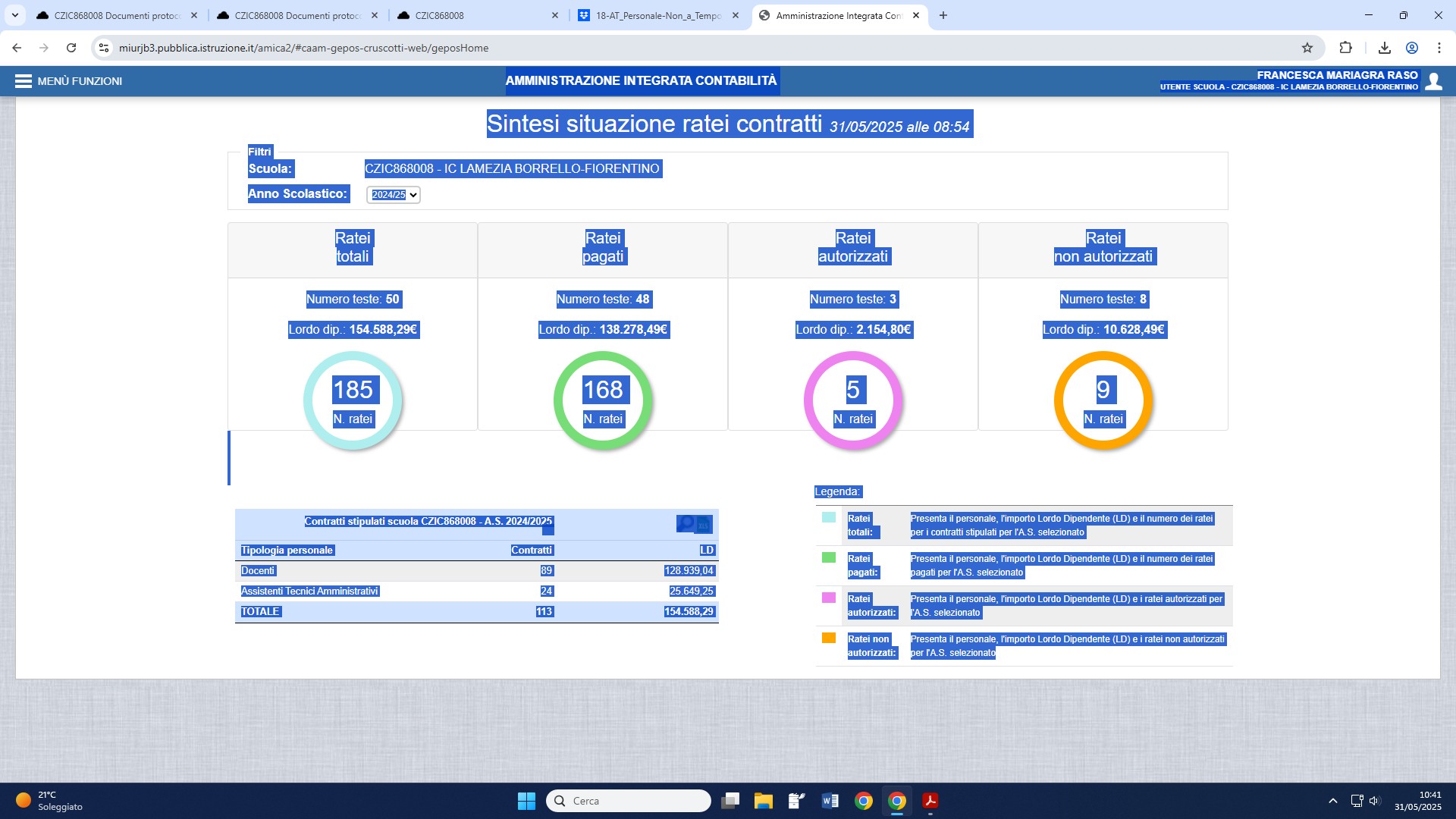Switch to 18-AT_Personale-Non_a_Tempo tab
This screenshot has width=1456, height=819.
point(658,15)
